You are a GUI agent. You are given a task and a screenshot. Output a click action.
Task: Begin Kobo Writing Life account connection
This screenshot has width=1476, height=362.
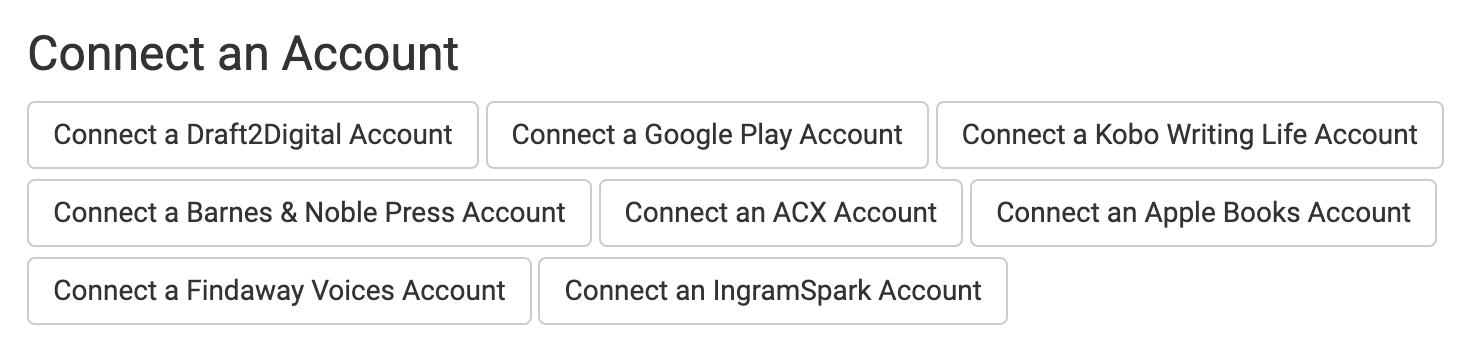[1190, 134]
